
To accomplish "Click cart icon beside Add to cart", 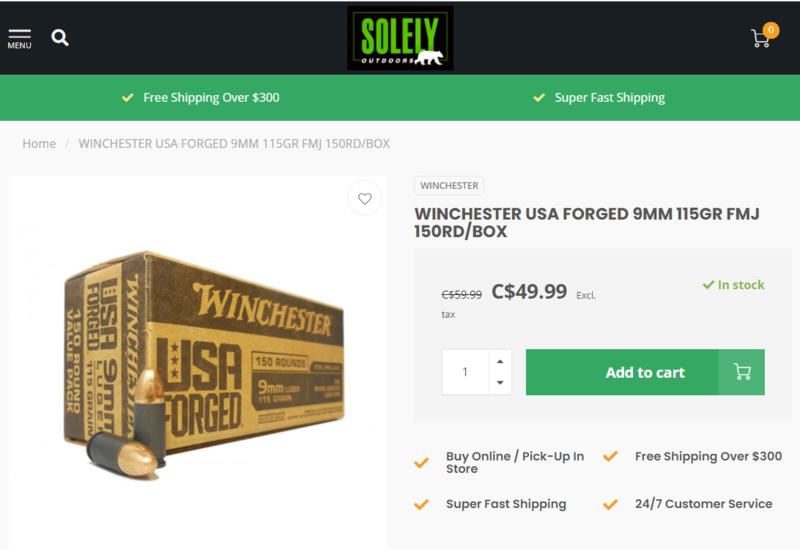I will pos(742,372).
